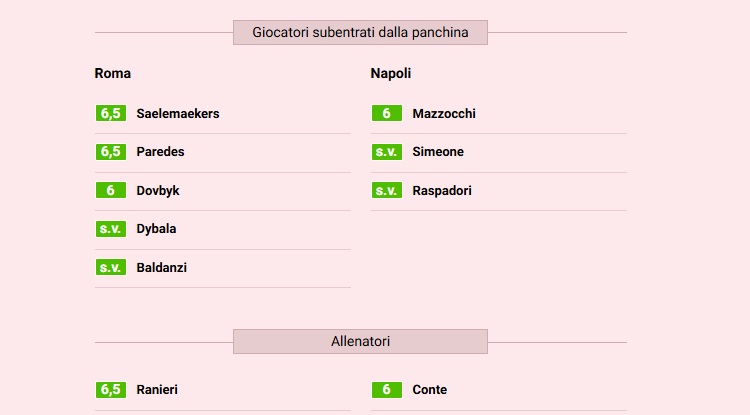This screenshot has width=750, height=415.
Task: Click Saelemaekers player name
Action: pos(177,114)
